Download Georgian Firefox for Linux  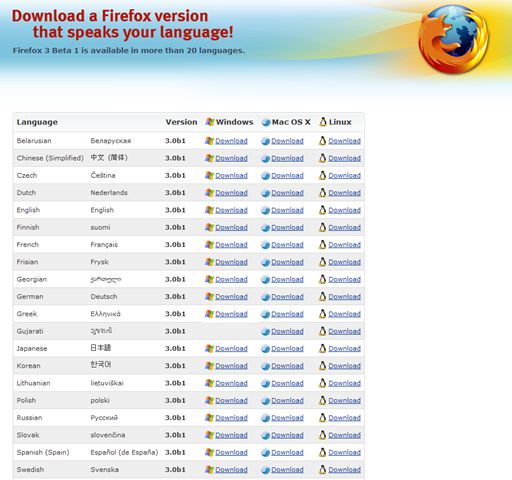tap(344, 280)
